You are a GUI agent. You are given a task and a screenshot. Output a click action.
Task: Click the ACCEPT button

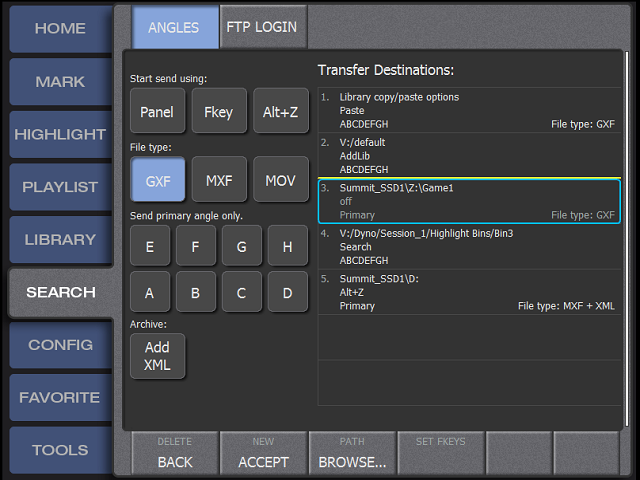coord(263,453)
